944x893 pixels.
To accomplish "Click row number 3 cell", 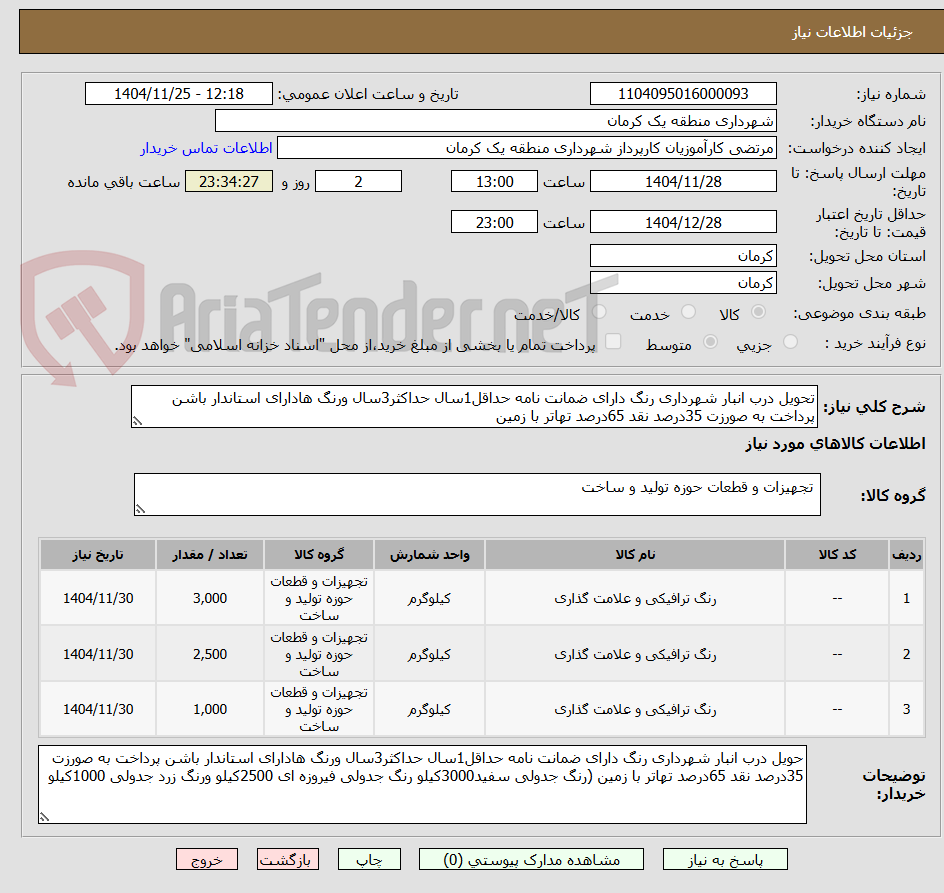I will coord(906,709).
